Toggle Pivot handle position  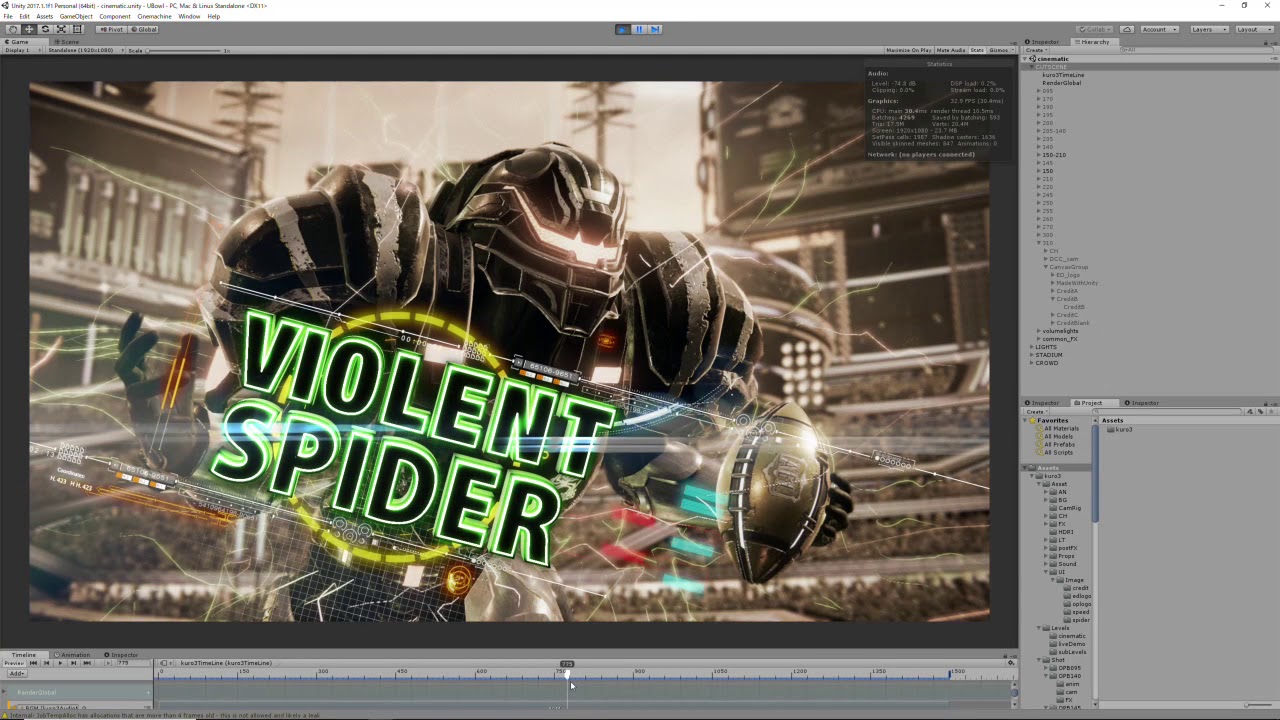[110, 29]
